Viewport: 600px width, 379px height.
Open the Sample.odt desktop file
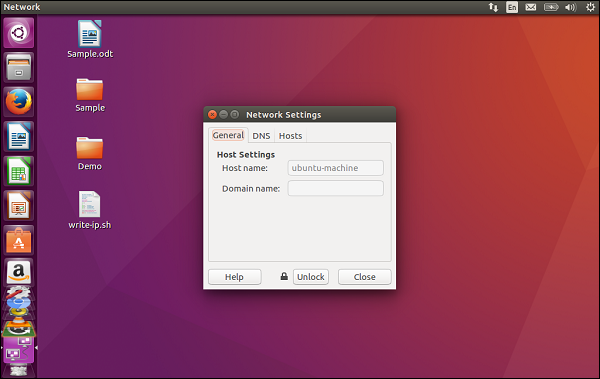[x=90, y=39]
